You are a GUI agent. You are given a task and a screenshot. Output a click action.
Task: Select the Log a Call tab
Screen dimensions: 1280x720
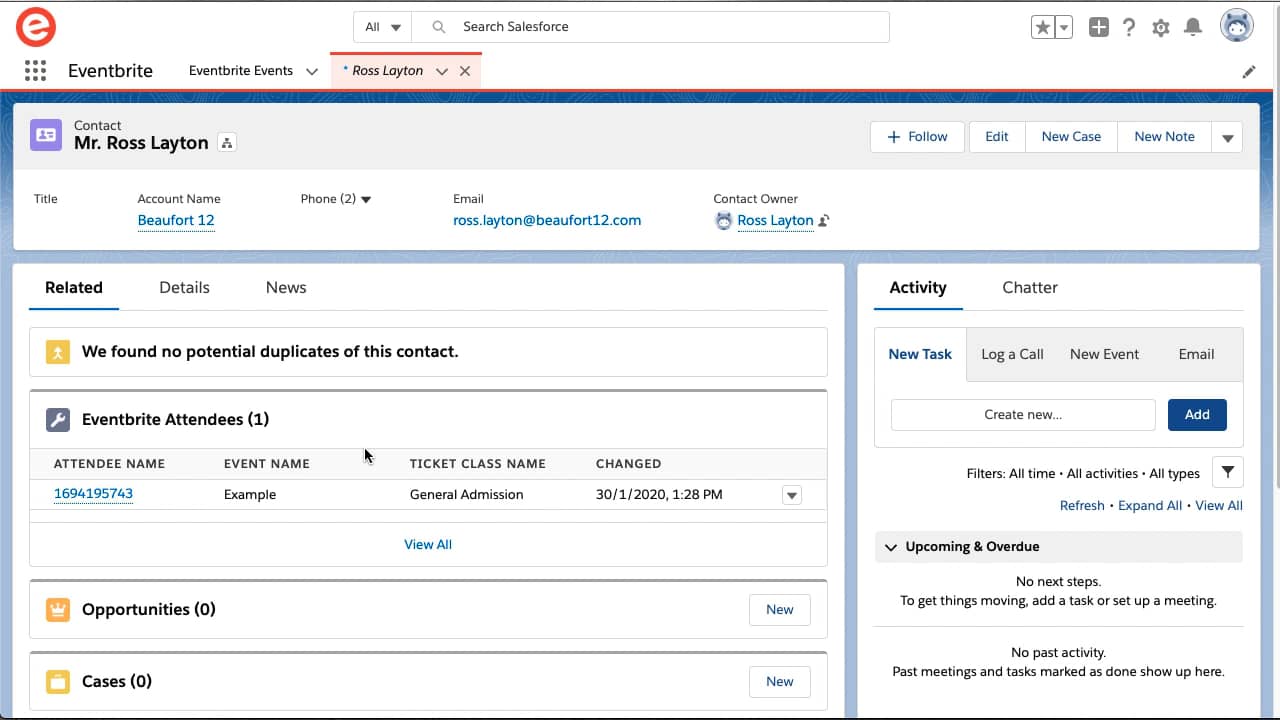1012,354
